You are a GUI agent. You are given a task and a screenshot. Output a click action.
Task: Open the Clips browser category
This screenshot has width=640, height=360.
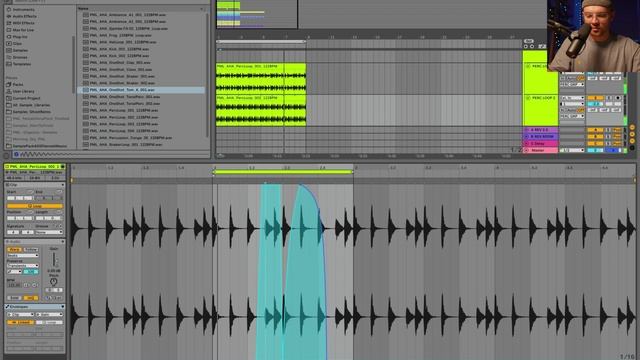pyautogui.click(x=17, y=43)
